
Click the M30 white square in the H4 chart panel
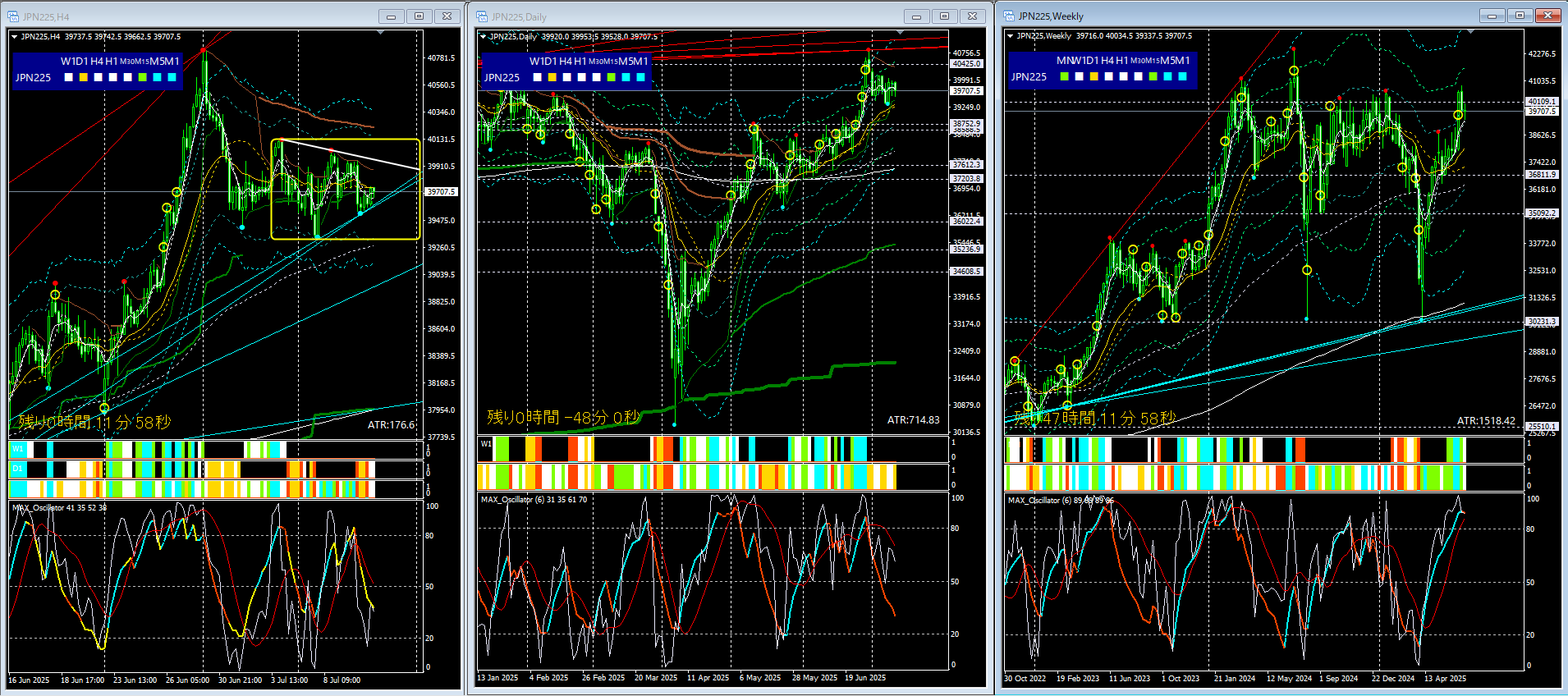tap(128, 77)
